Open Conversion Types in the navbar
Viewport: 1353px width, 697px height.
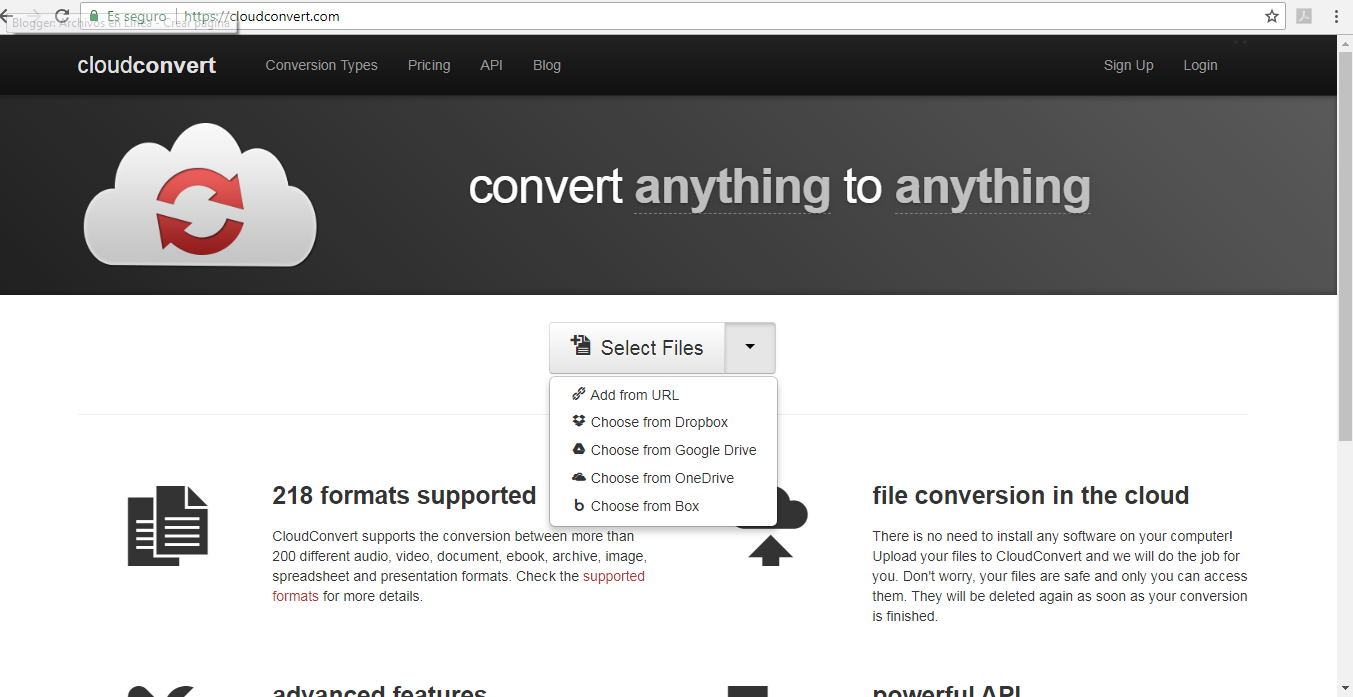[x=322, y=65]
